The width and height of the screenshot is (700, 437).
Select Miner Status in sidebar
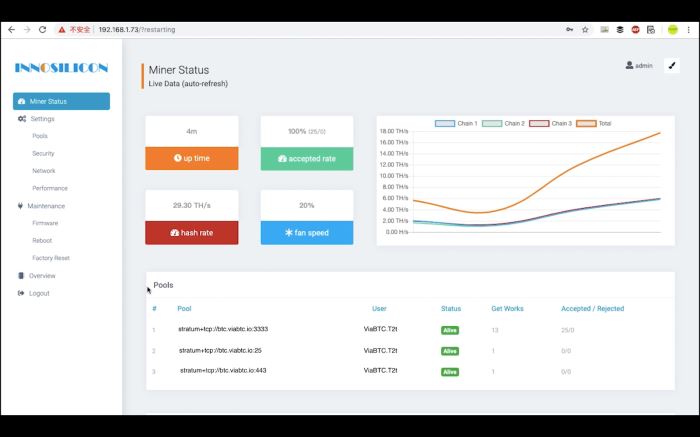[61, 101]
